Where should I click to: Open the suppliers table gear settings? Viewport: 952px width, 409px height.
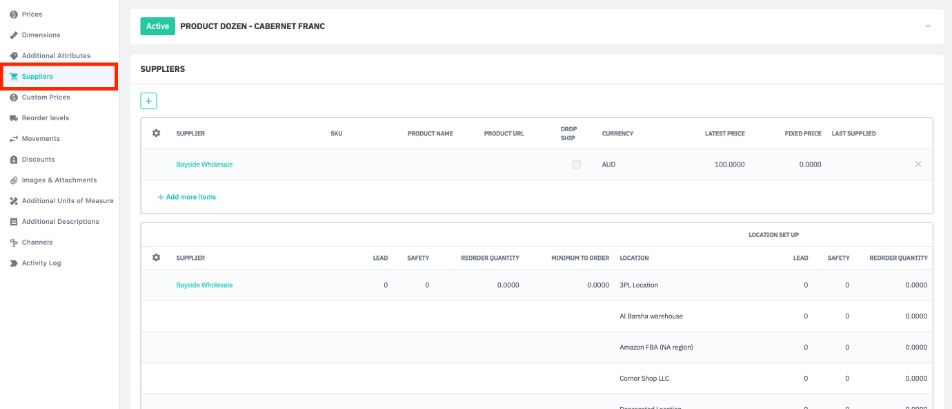[x=156, y=133]
